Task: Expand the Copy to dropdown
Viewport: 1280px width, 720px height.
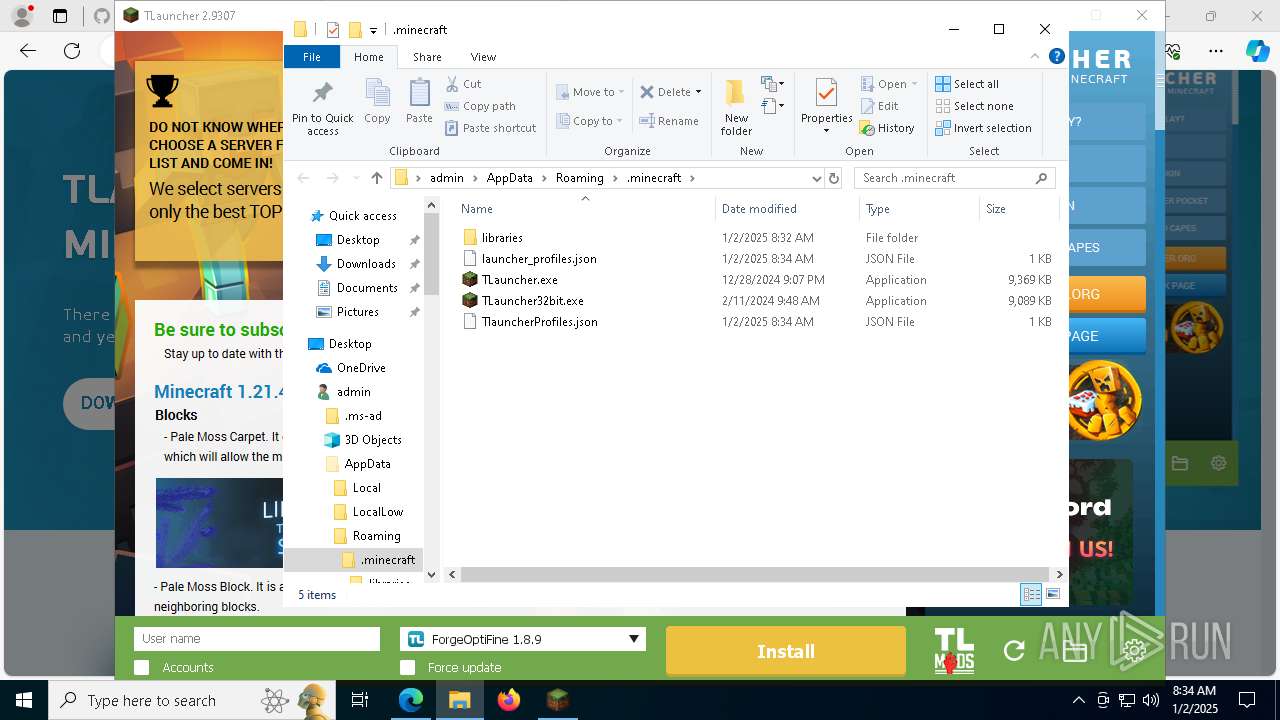Action: [x=619, y=121]
